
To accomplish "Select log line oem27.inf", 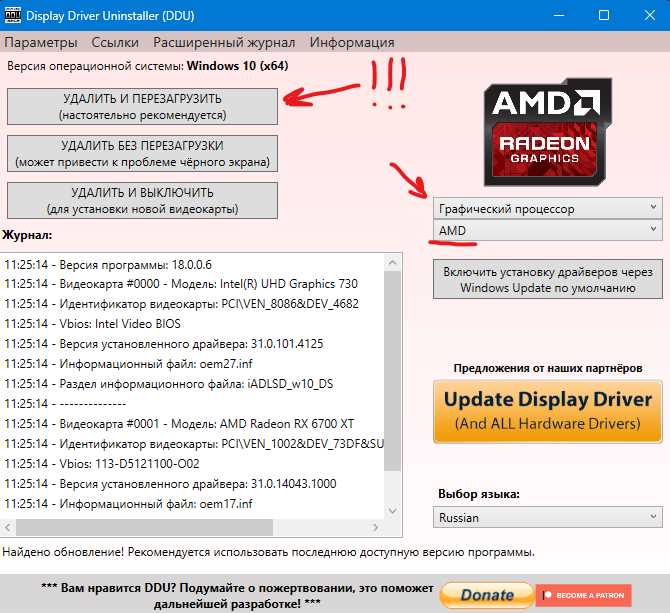I will point(128,364).
